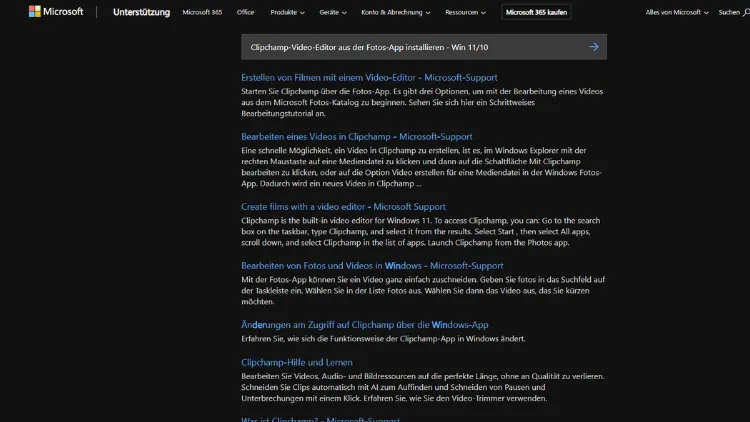Expand the Produkte dropdown
Screen dimensions: 750x422
(287, 12)
